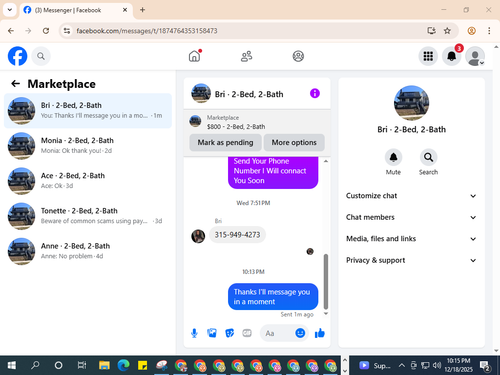Open the Chrome three-dot menu

[x=489, y=31]
